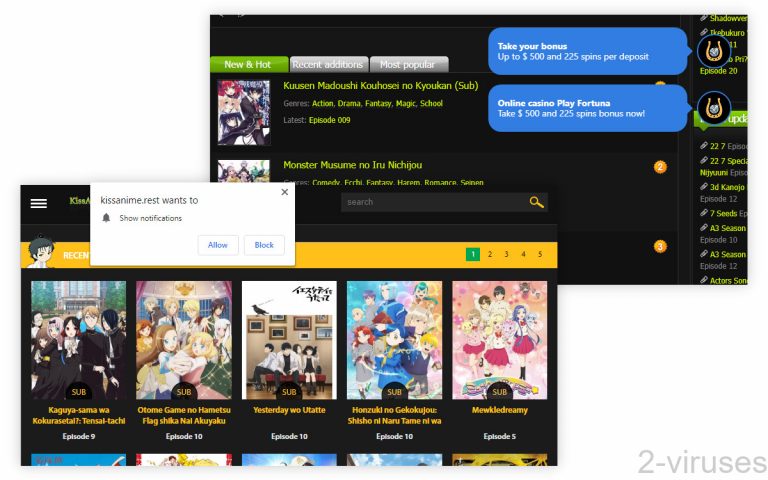Open latest Episode 009 link
This screenshot has height=480, width=768.
coord(330,120)
